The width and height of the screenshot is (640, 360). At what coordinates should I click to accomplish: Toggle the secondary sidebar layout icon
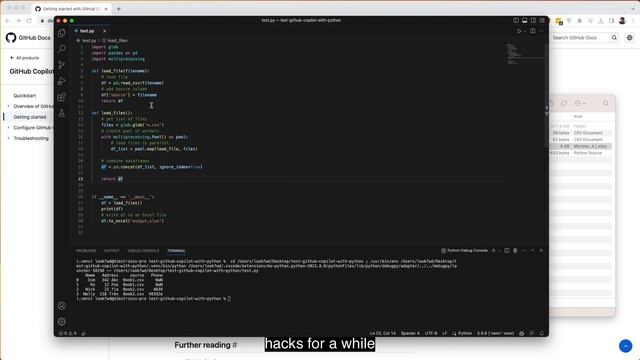(533, 20)
